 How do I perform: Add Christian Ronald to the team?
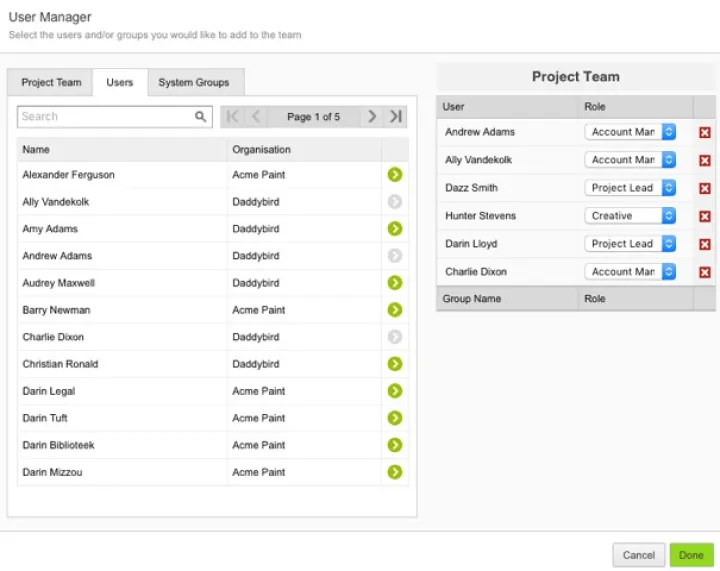(x=394, y=364)
